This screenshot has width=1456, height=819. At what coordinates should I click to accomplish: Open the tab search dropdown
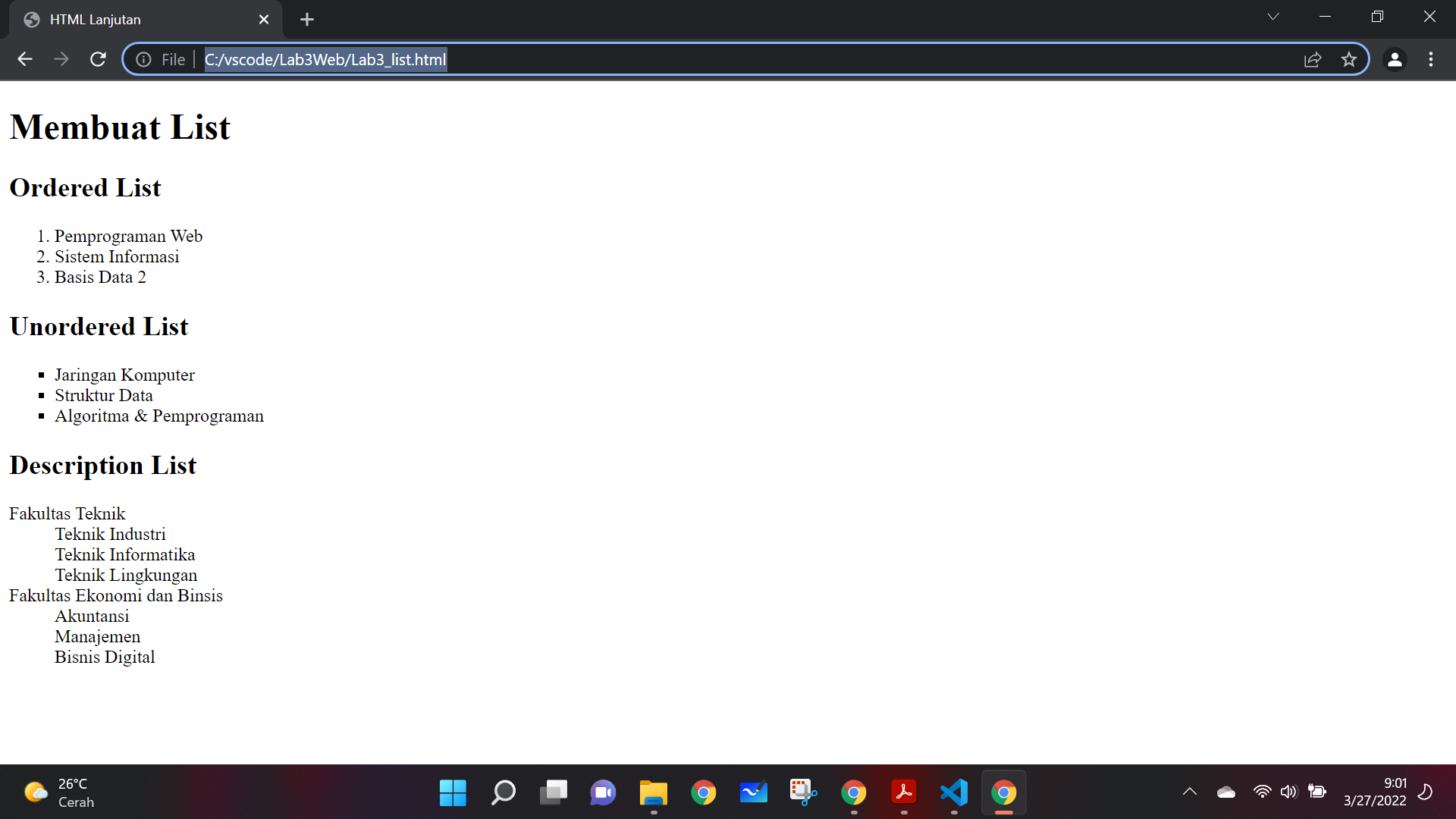click(1273, 16)
